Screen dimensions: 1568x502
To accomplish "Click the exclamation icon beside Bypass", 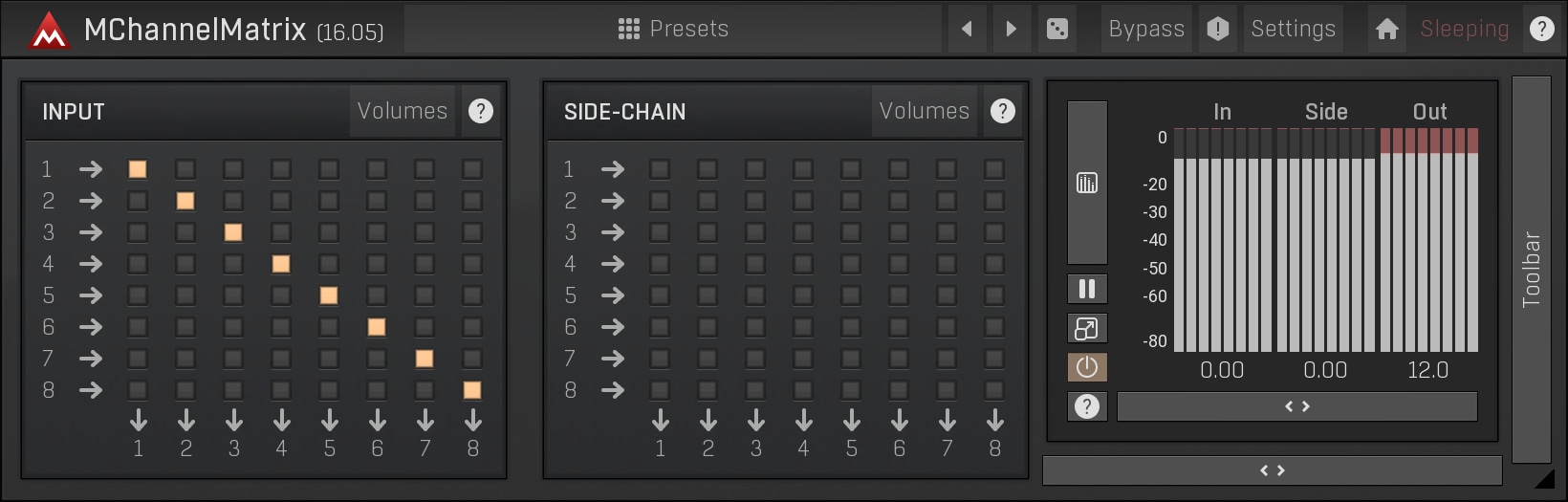I will 1218,29.
